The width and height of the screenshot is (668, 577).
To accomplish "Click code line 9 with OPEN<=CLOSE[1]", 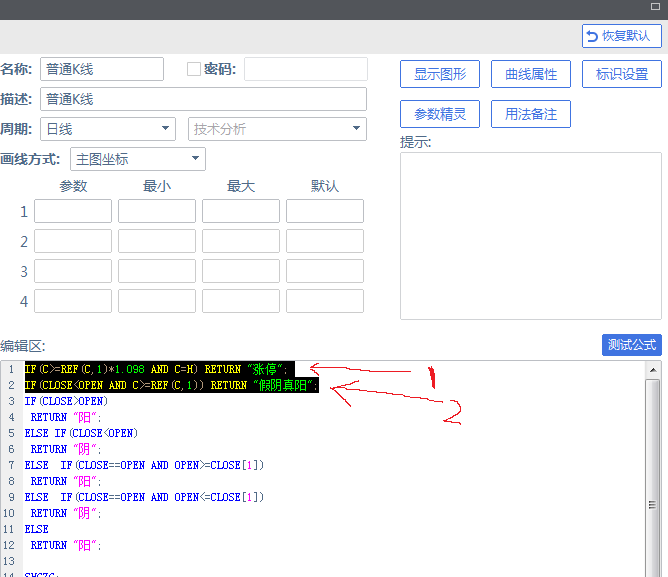I will coord(144,497).
